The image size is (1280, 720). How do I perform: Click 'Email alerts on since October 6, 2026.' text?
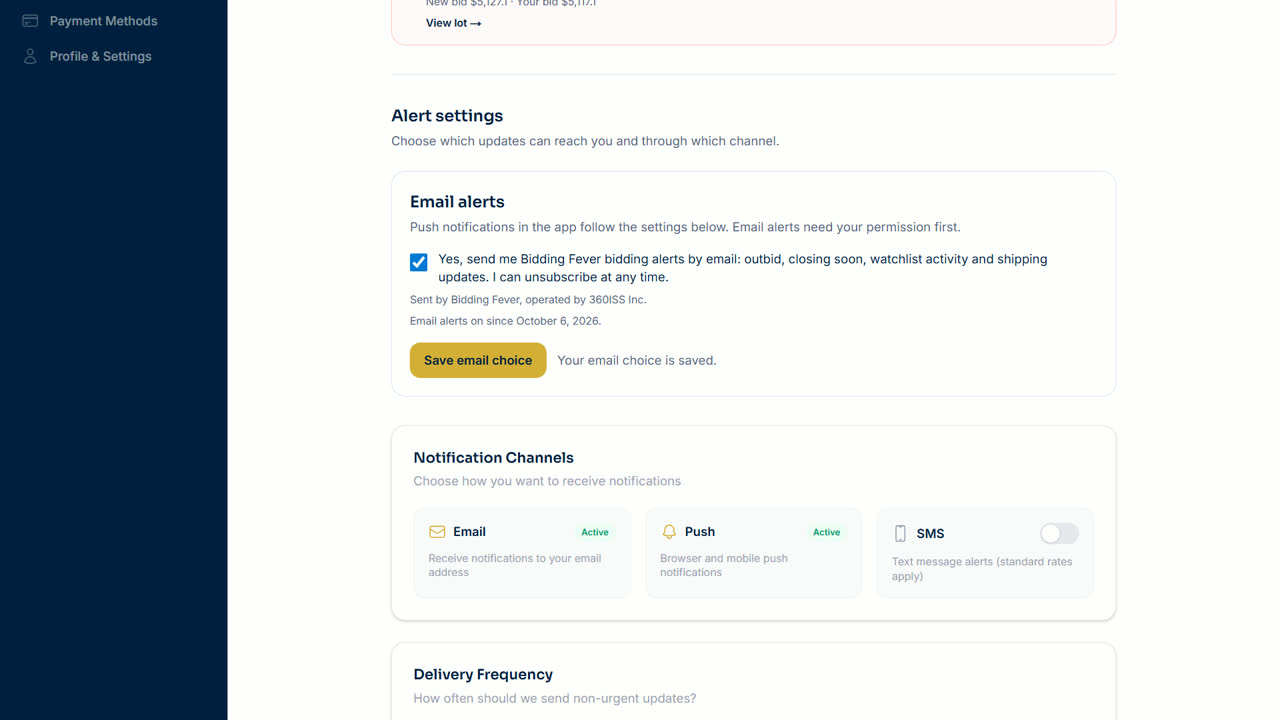pos(505,321)
